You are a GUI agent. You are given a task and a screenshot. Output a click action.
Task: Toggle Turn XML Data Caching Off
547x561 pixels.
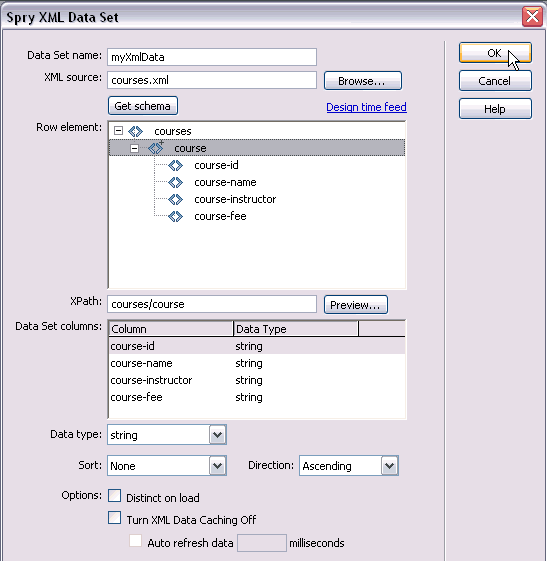point(114,518)
